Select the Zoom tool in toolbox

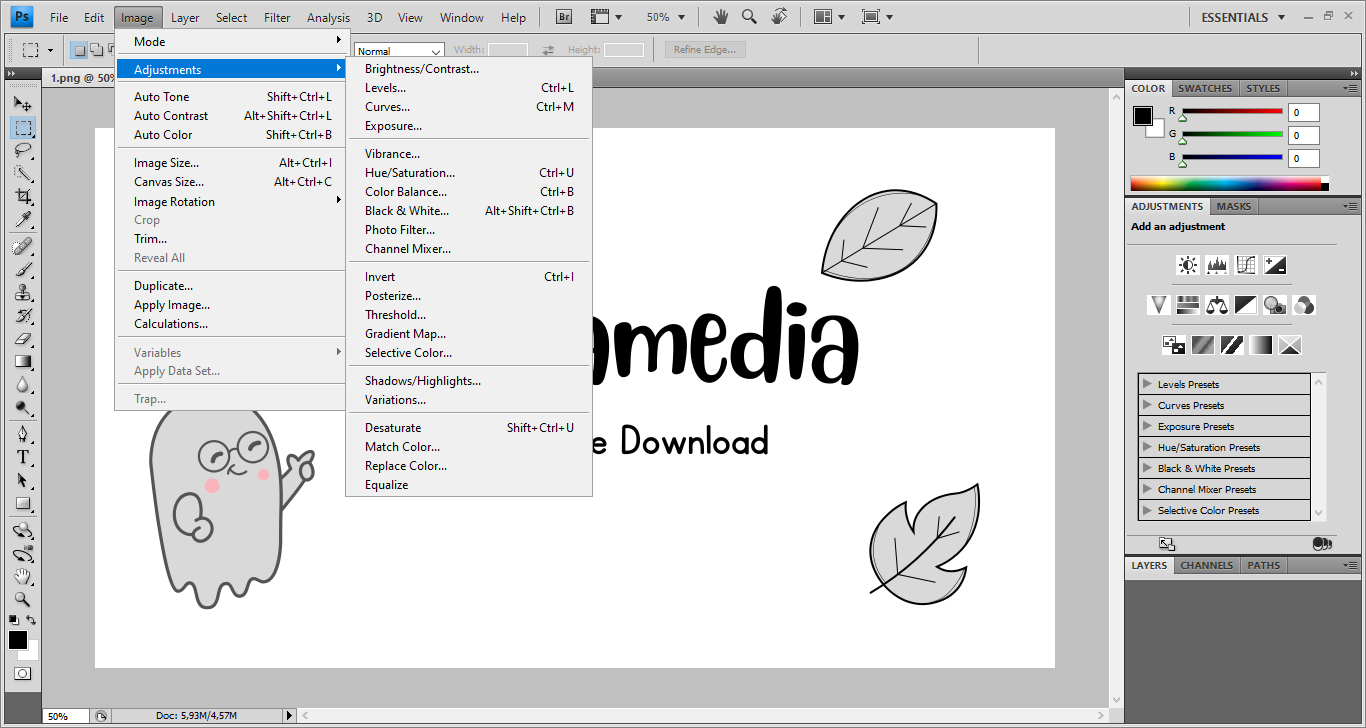click(x=23, y=600)
